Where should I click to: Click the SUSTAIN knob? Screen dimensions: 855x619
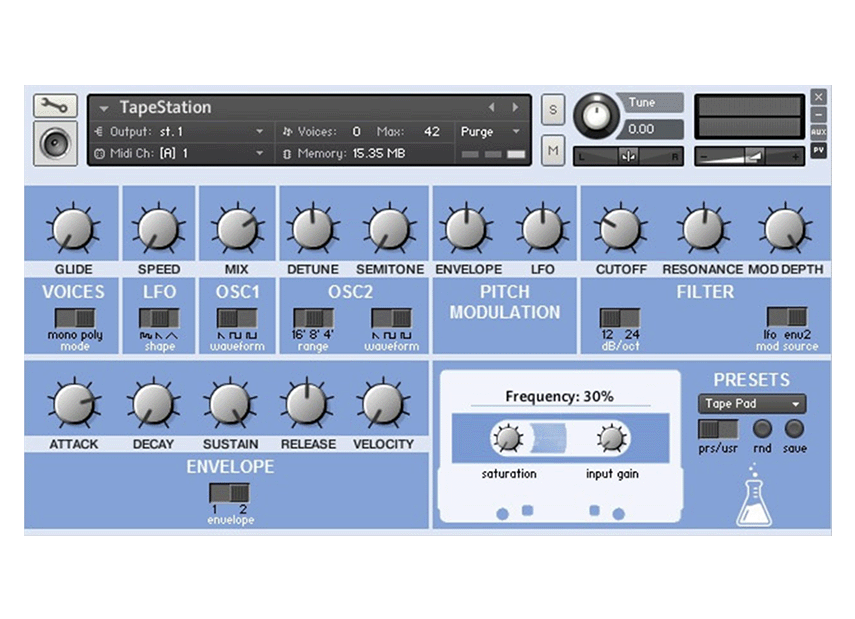point(230,404)
